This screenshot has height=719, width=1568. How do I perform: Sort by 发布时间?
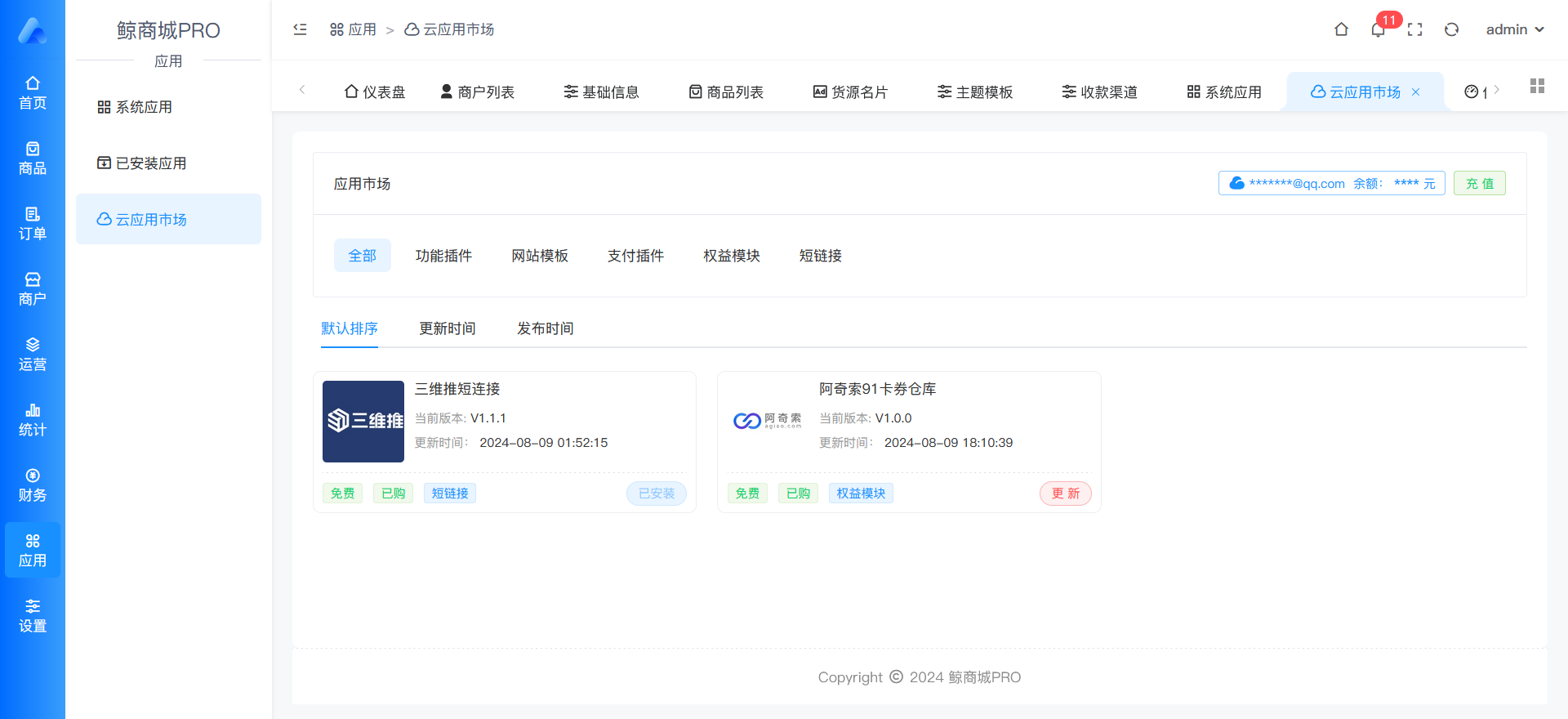point(546,328)
